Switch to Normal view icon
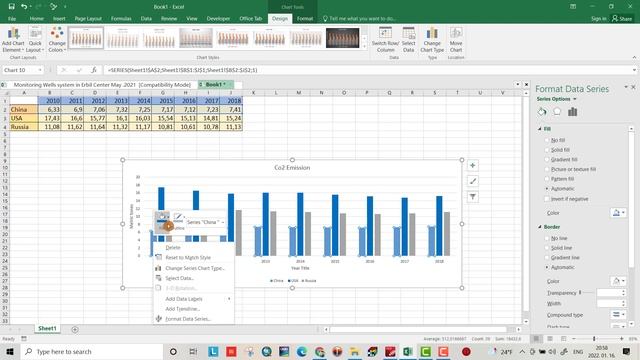The width and height of the screenshot is (640, 360). (536, 339)
